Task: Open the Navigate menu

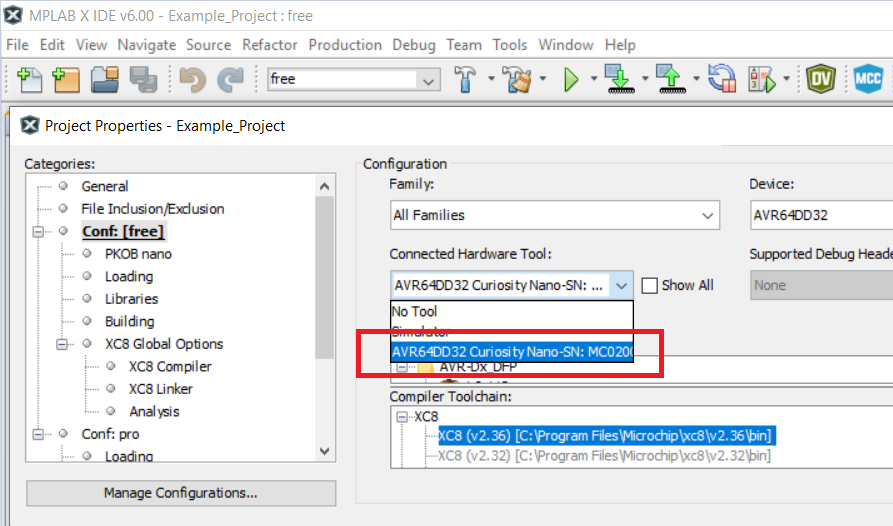Action: click(x=146, y=45)
